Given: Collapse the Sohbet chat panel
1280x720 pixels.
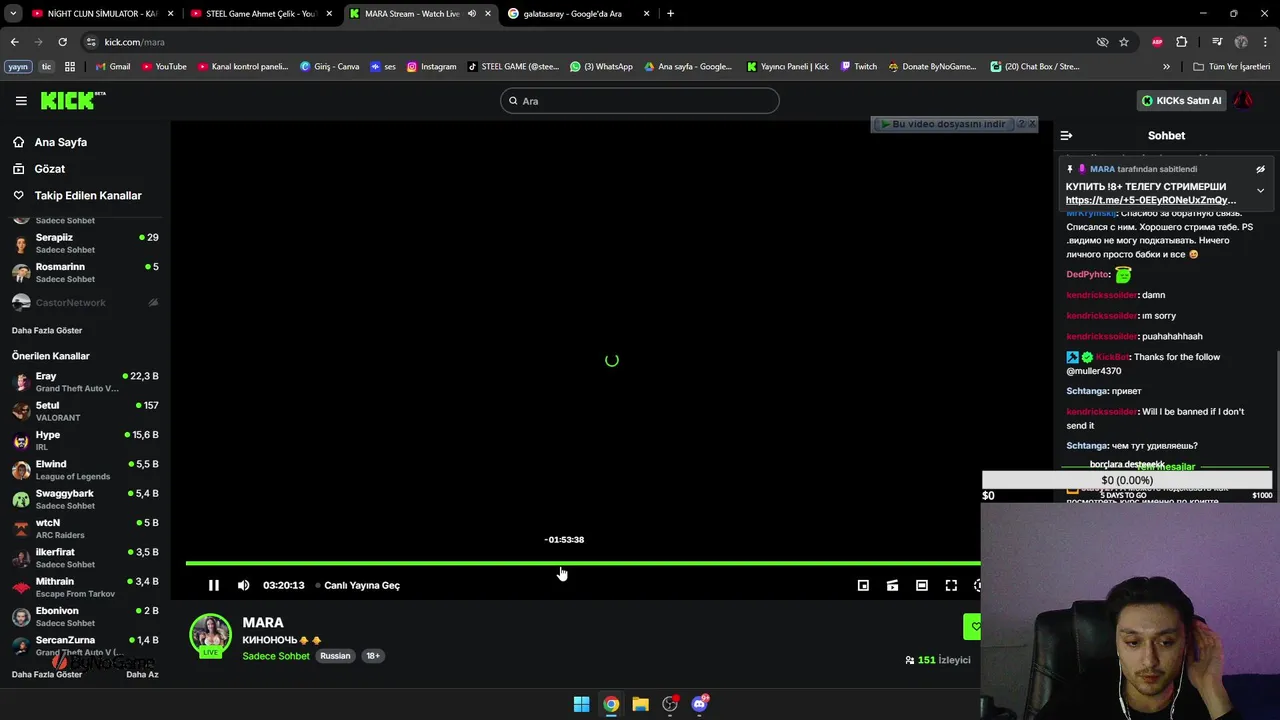Looking at the screenshot, I should click(x=1066, y=135).
